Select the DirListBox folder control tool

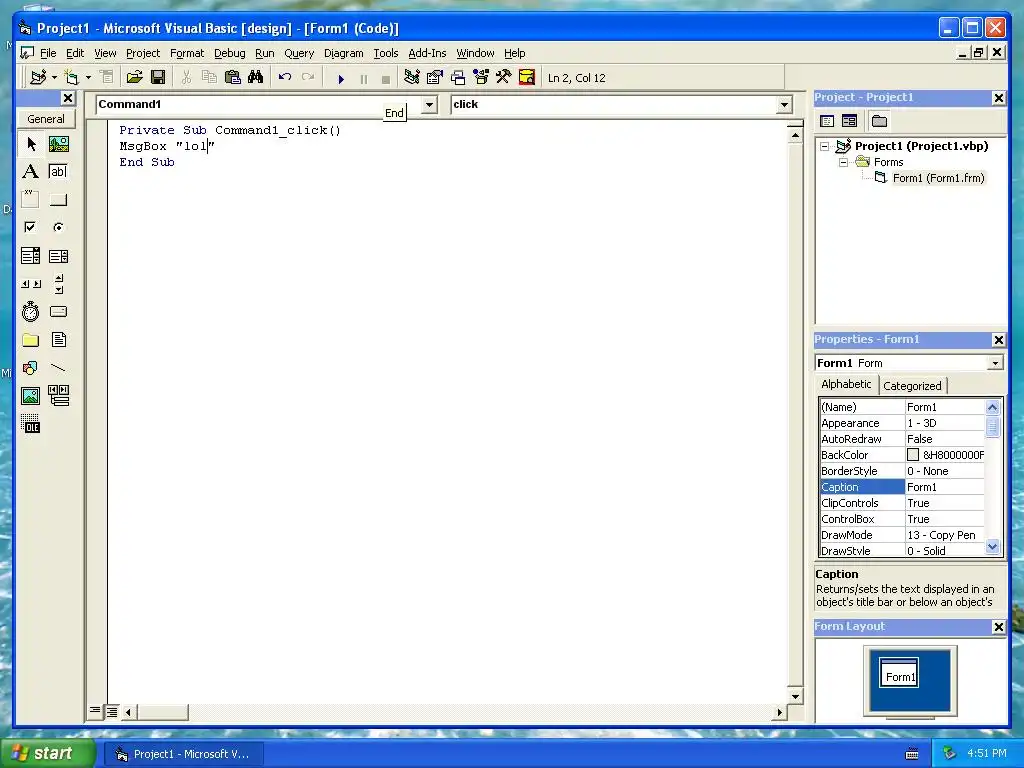coord(31,340)
